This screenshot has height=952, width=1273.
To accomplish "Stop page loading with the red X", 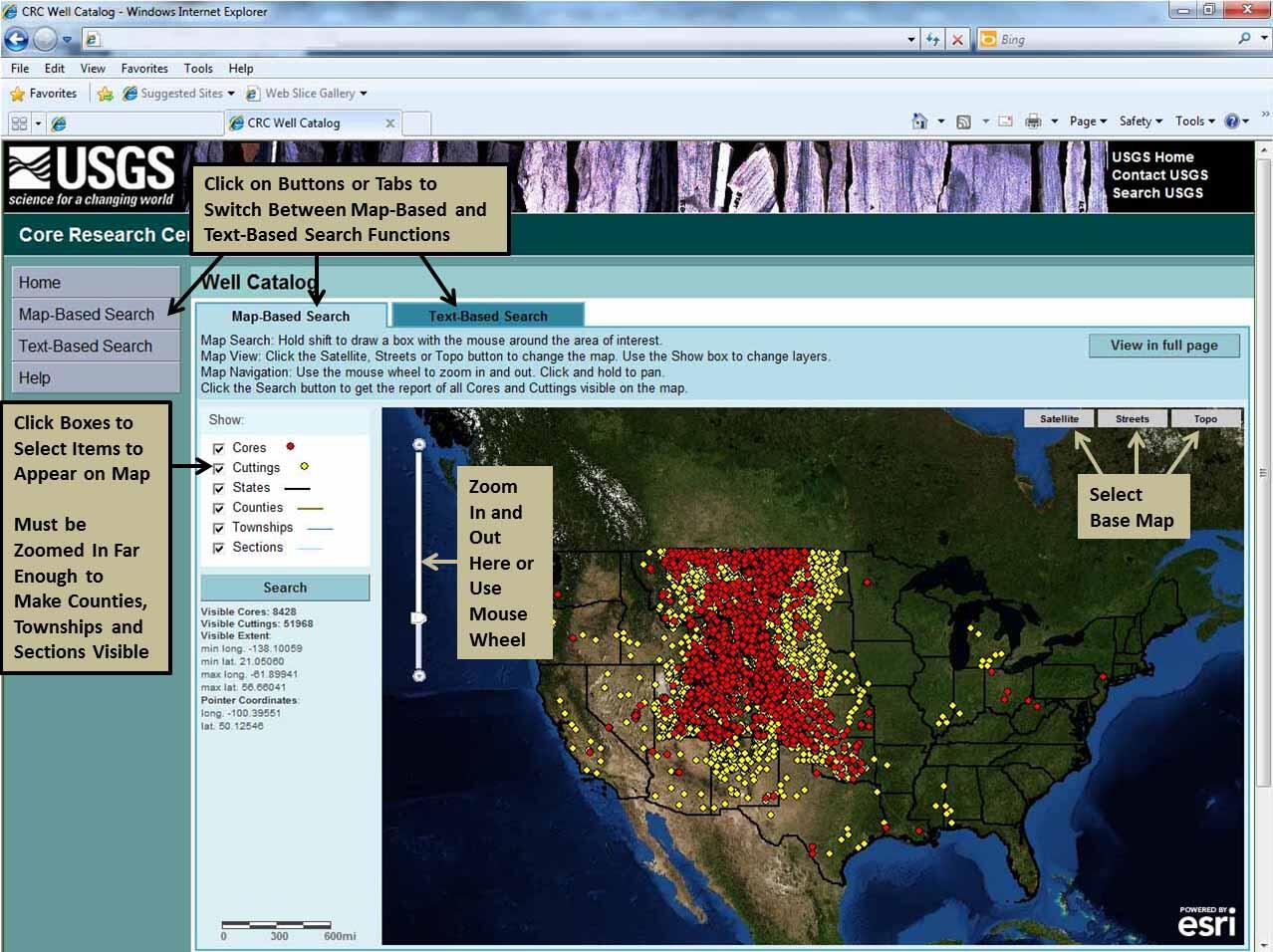I will (957, 40).
